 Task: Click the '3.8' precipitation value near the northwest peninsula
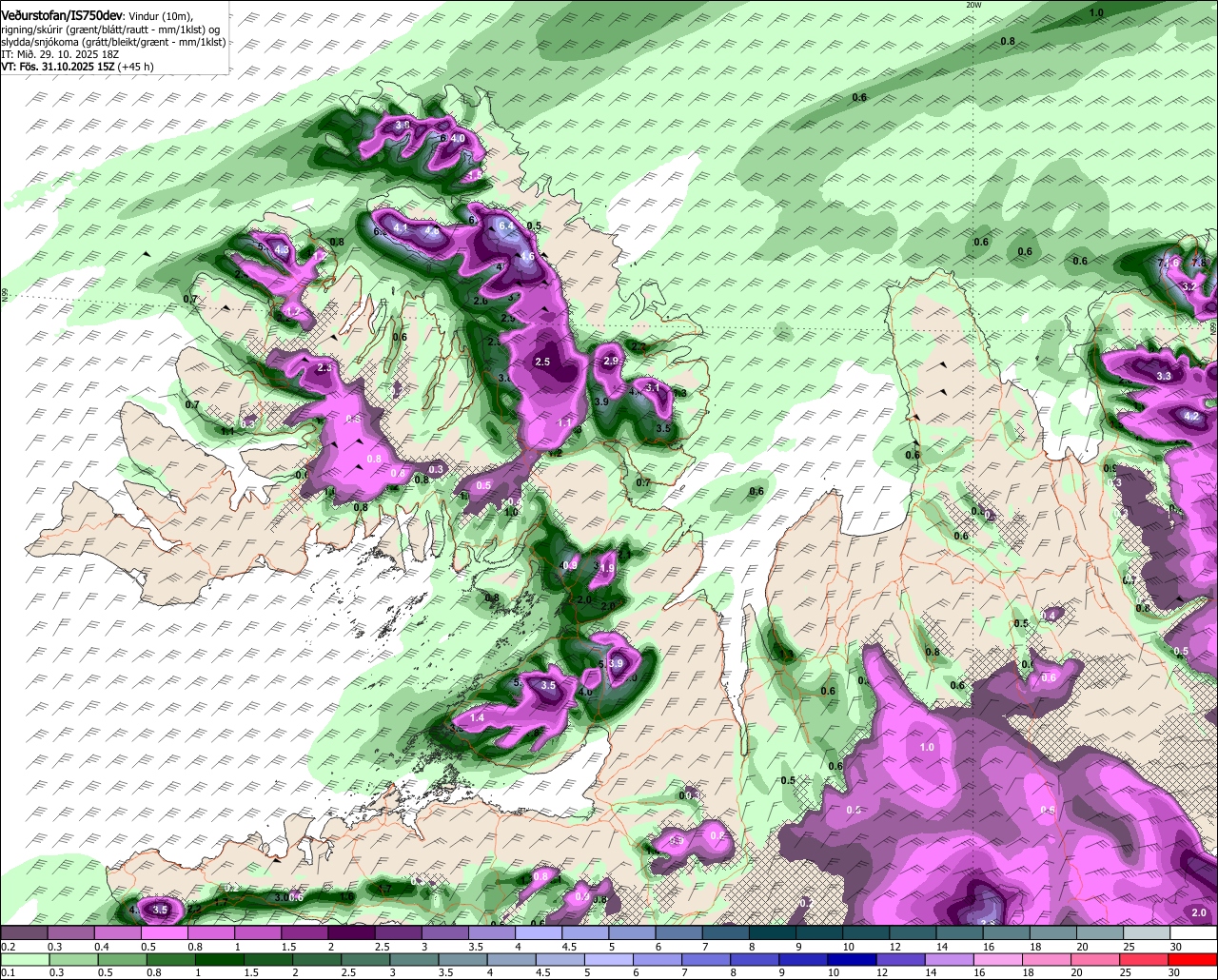pyautogui.click(x=403, y=125)
